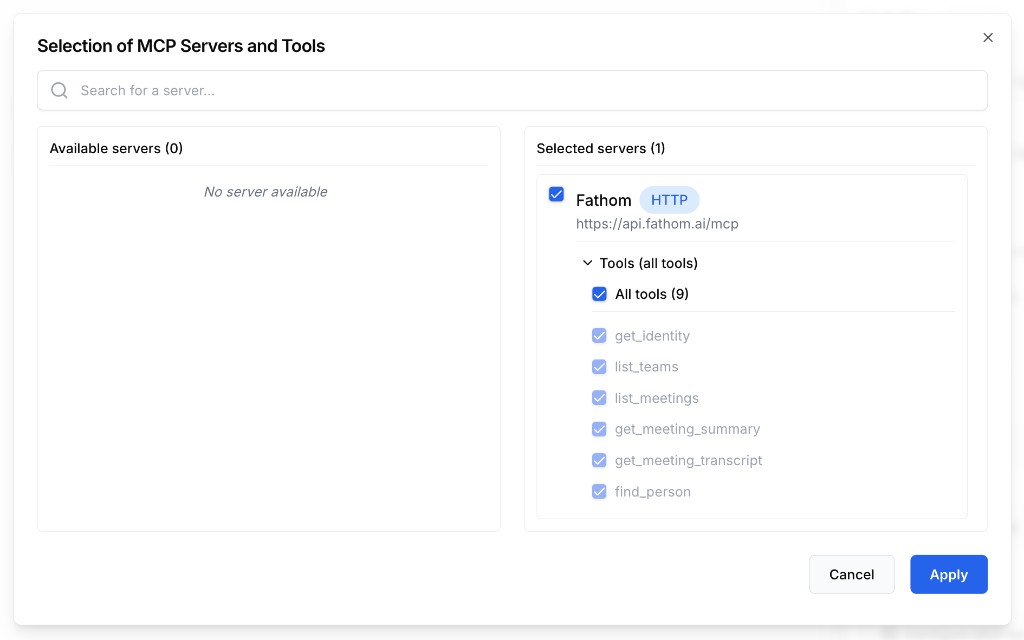Click the "No server available" message

[x=266, y=192]
